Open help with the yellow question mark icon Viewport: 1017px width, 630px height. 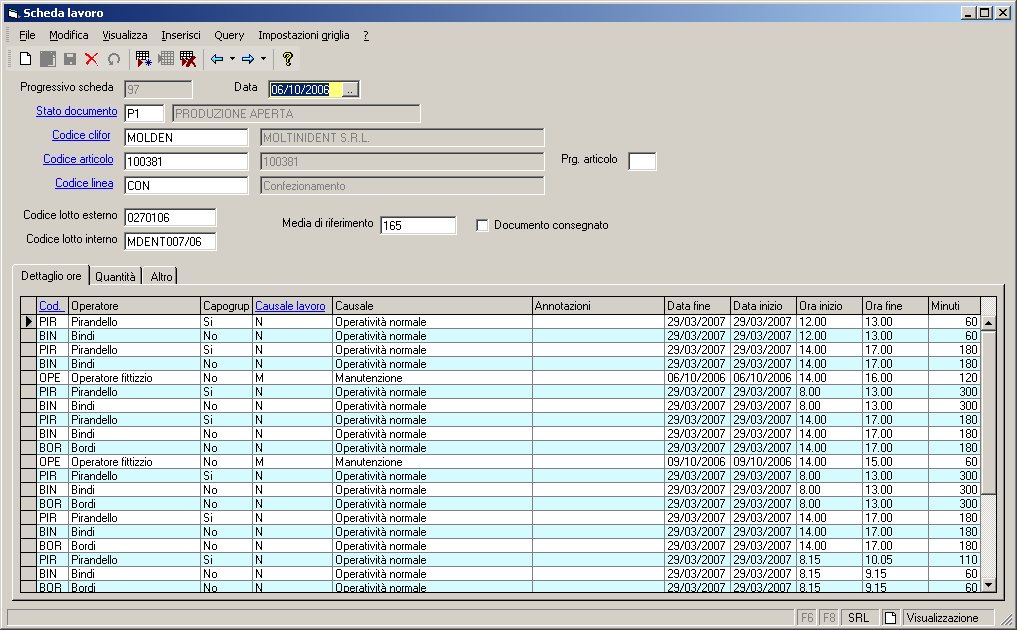287,58
